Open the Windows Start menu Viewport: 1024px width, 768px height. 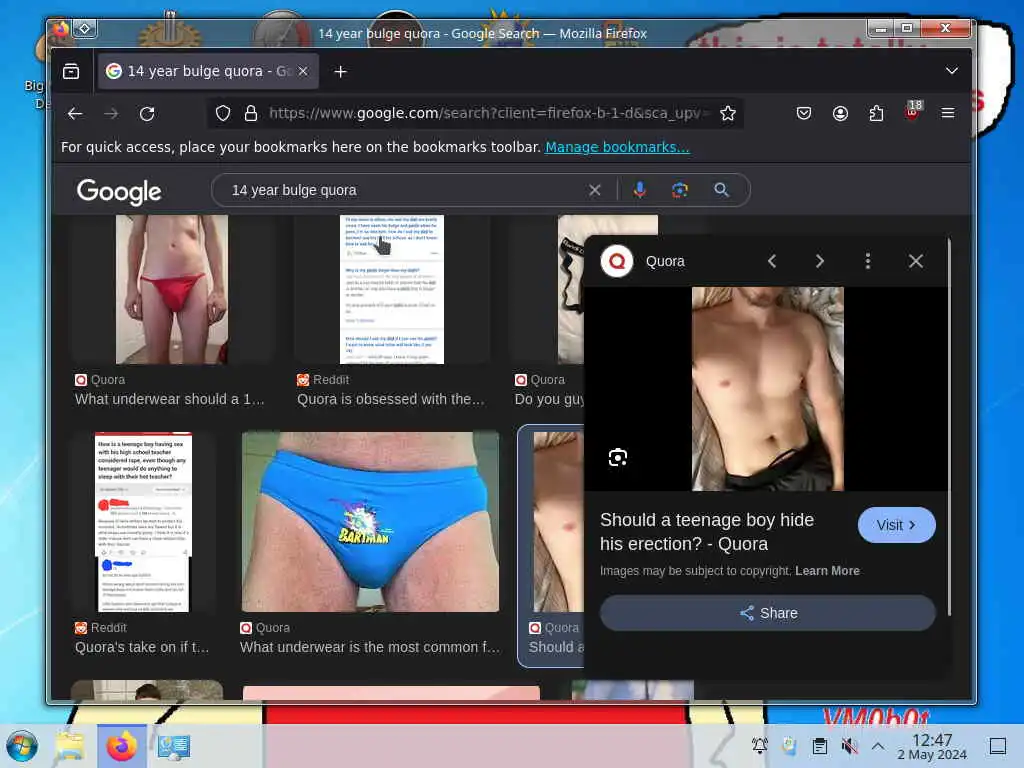22,746
